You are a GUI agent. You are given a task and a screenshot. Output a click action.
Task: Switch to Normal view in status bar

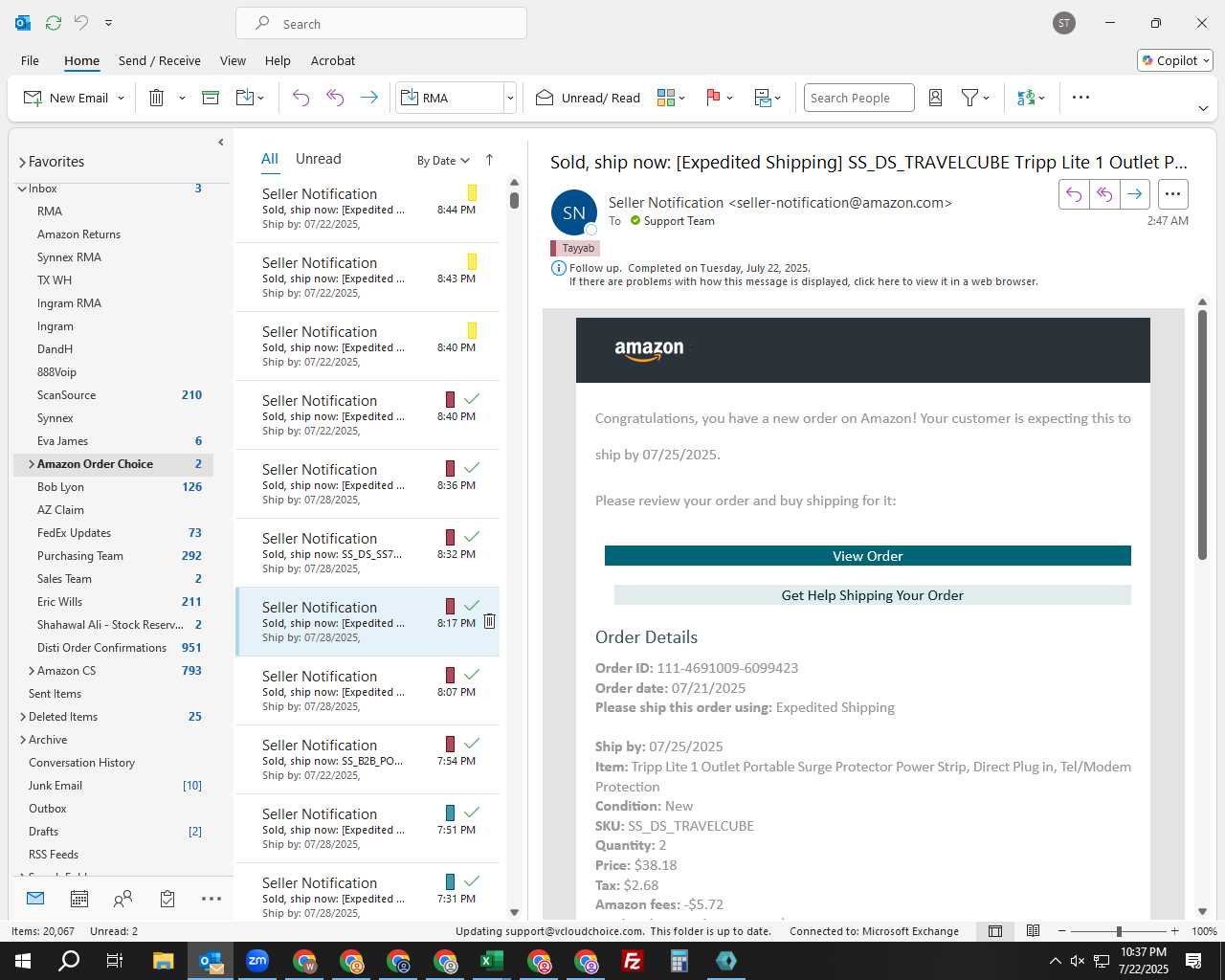[x=995, y=931]
